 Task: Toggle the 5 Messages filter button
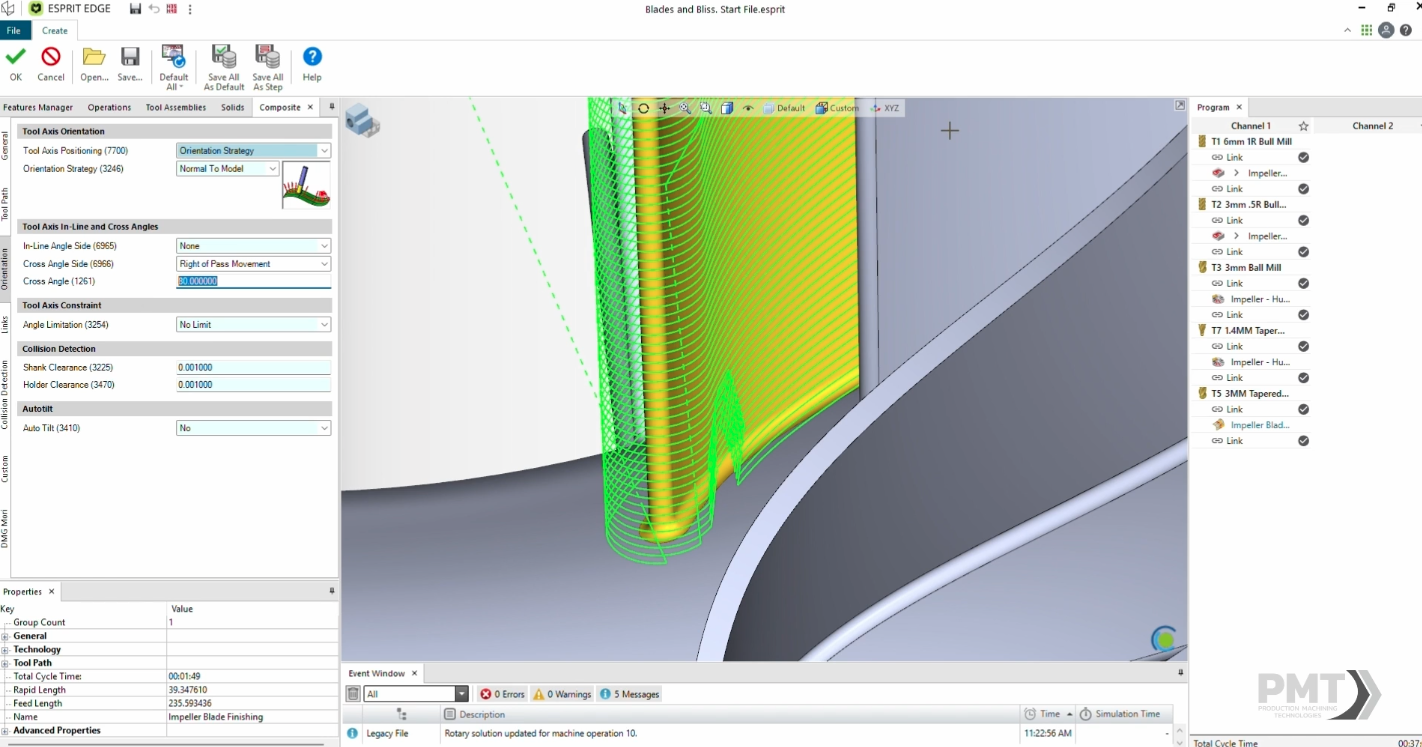tap(629, 694)
